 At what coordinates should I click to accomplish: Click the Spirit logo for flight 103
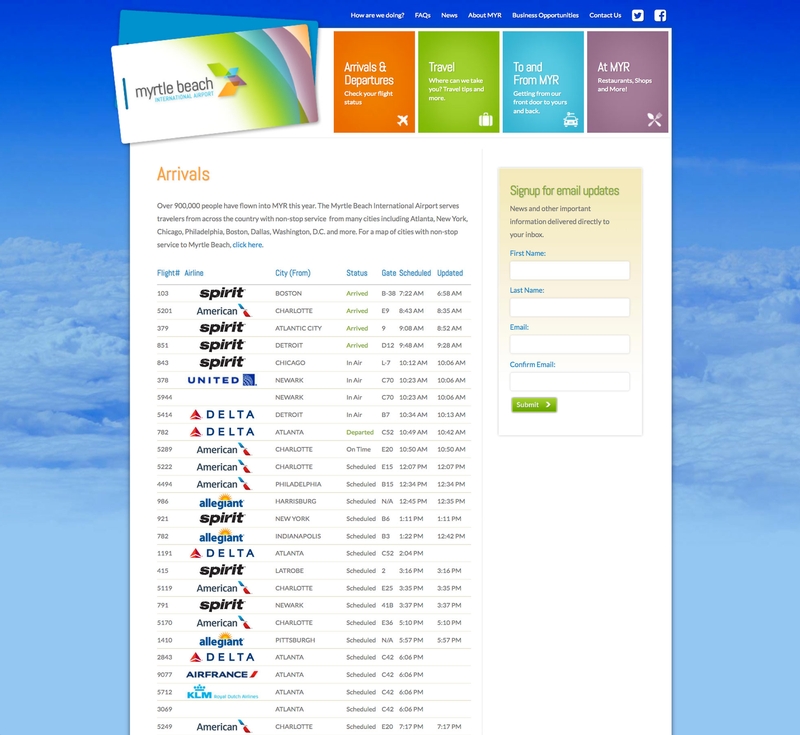[x=222, y=293]
